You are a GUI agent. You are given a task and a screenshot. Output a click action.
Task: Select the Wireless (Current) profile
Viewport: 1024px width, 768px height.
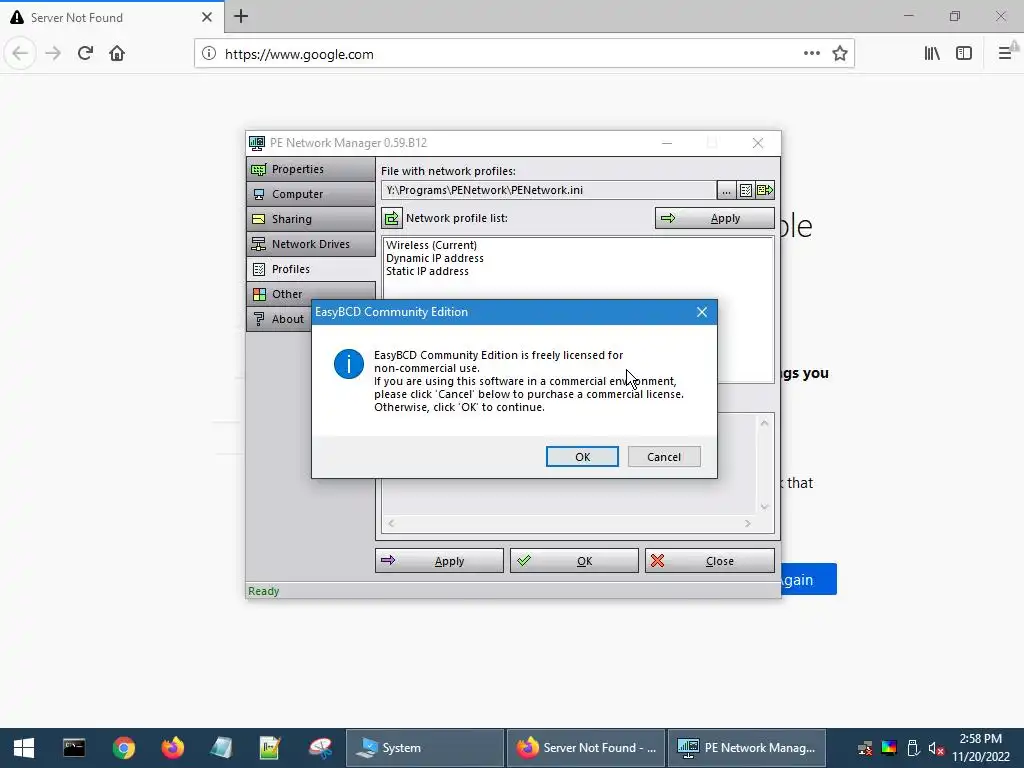431,245
